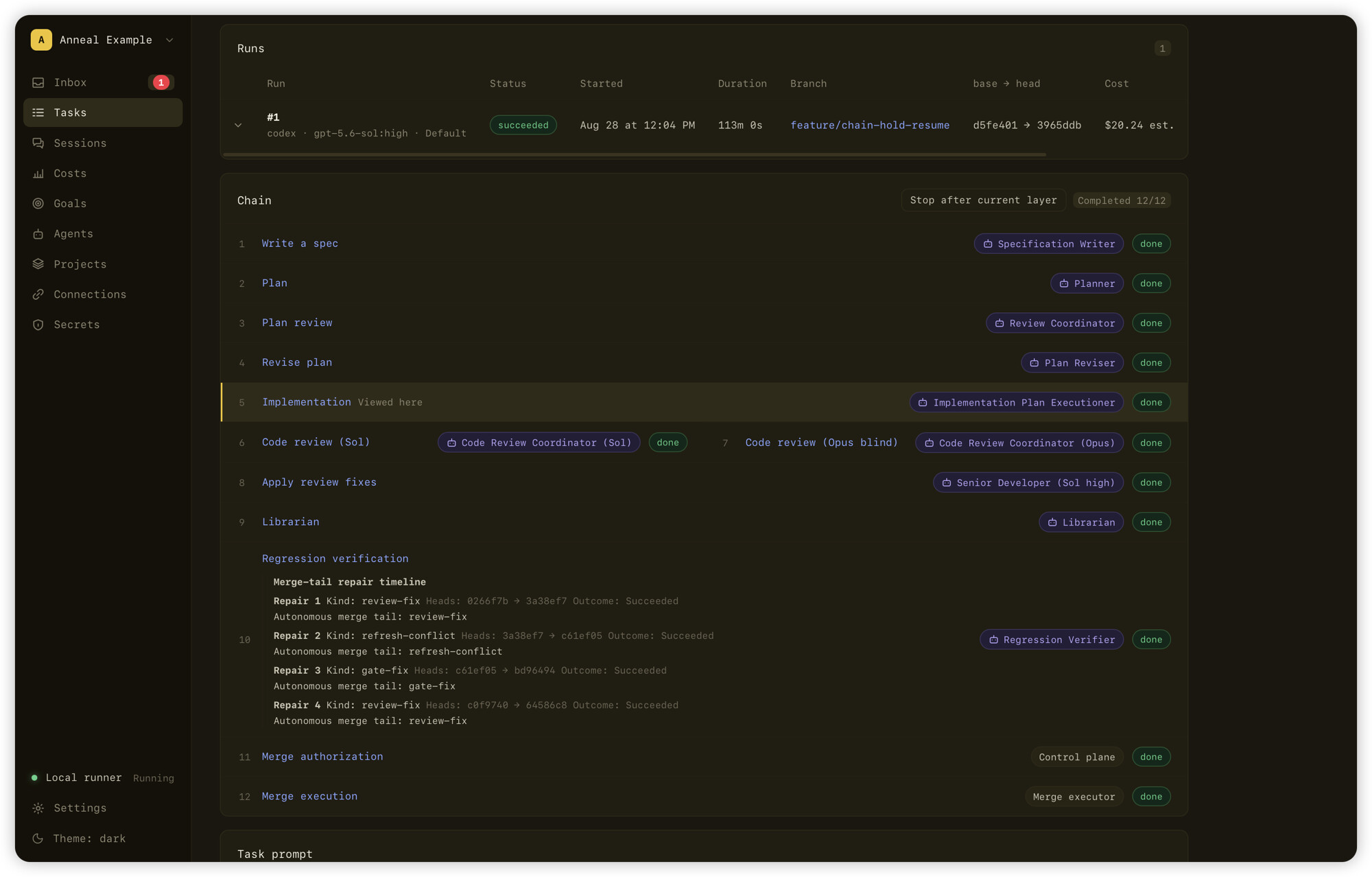1372x877 pixels.
Task: Open the Projects section
Action: coord(103,264)
